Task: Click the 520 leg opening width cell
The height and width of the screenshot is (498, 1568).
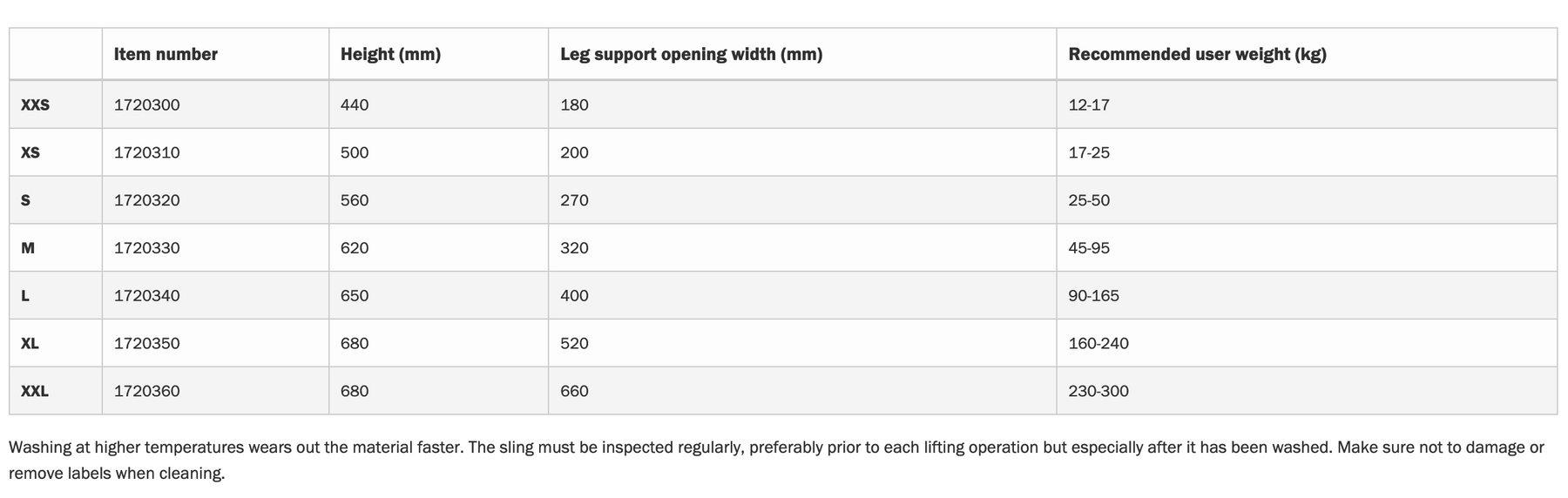Action: pyautogui.click(x=574, y=344)
